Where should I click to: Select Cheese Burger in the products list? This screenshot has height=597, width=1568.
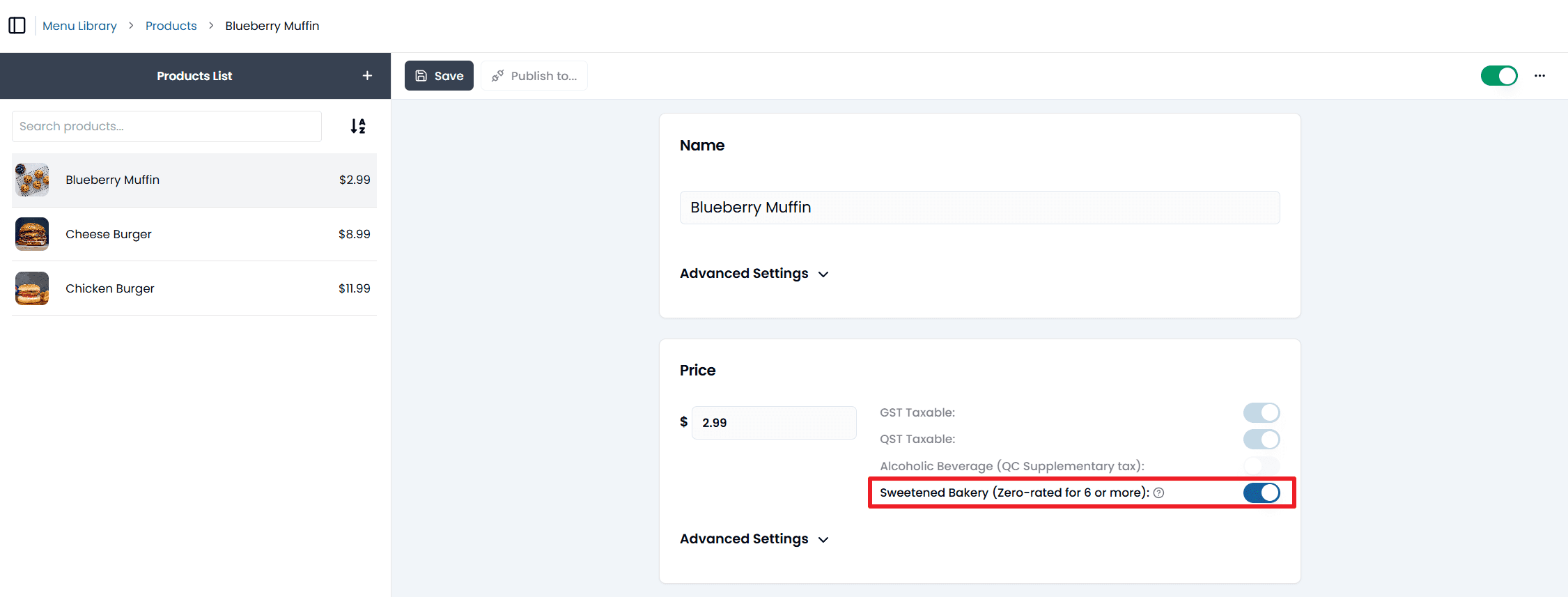[x=194, y=234]
